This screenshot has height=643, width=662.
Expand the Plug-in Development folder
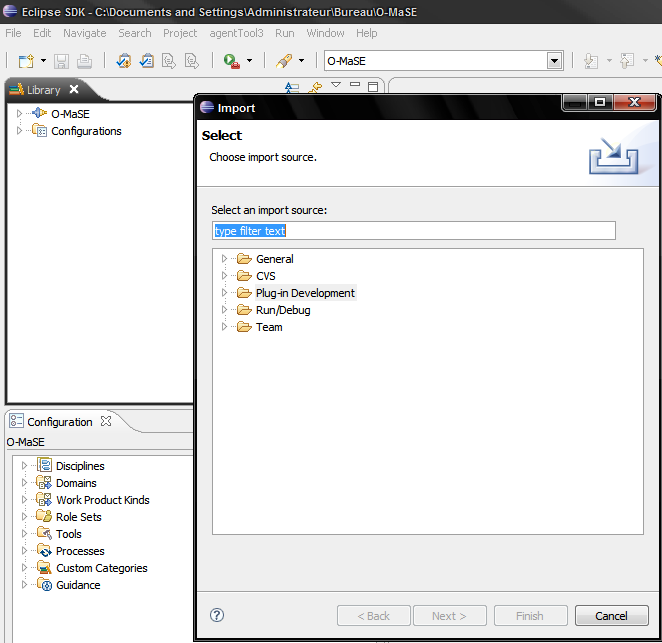pyautogui.click(x=224, y=293)
